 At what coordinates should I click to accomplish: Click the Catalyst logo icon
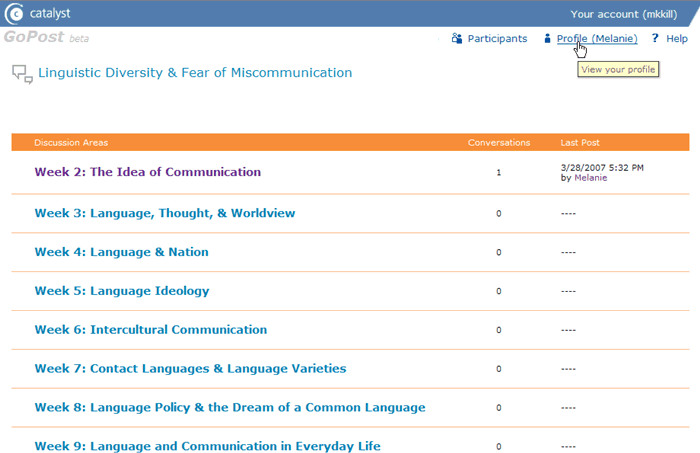tap(13, 13)
